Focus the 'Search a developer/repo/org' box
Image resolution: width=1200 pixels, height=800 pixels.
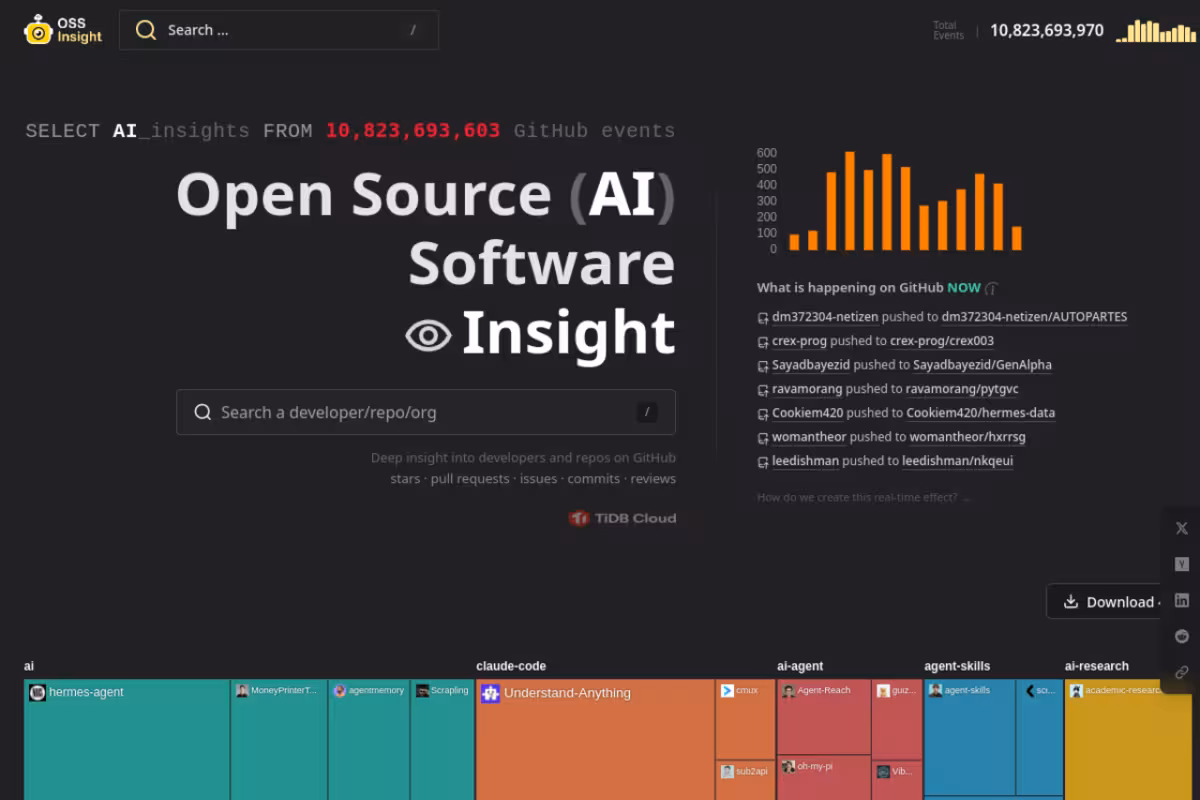coord(426,412)
